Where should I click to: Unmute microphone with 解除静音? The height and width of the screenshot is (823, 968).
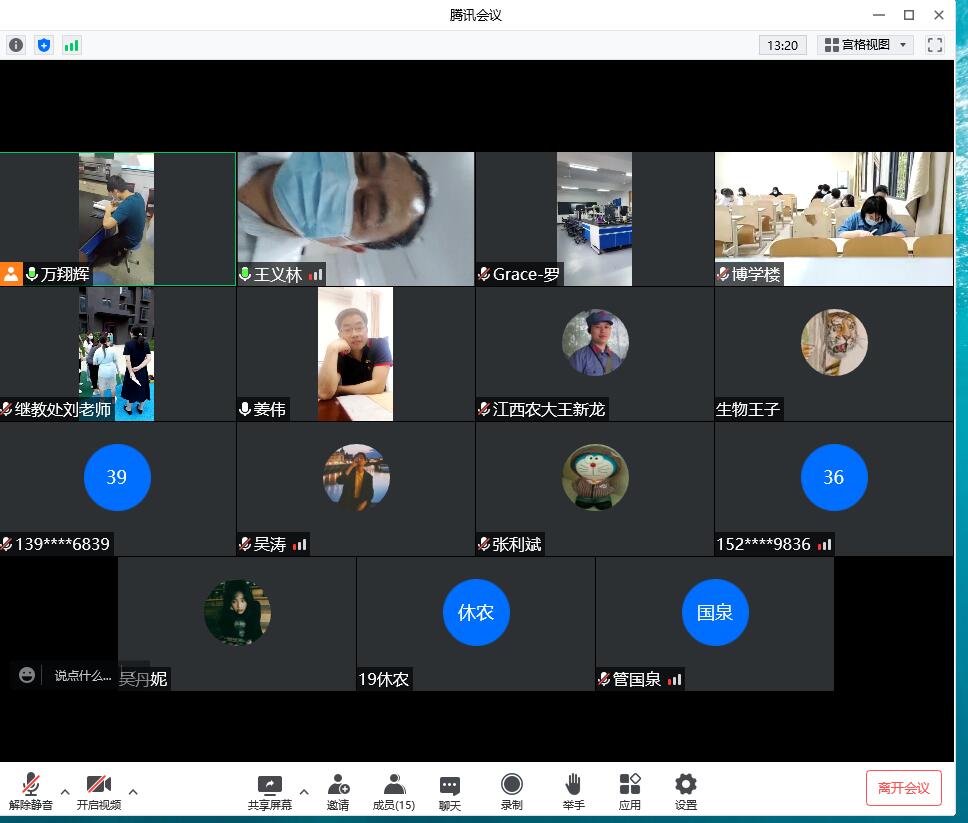[x=31, y=791]
